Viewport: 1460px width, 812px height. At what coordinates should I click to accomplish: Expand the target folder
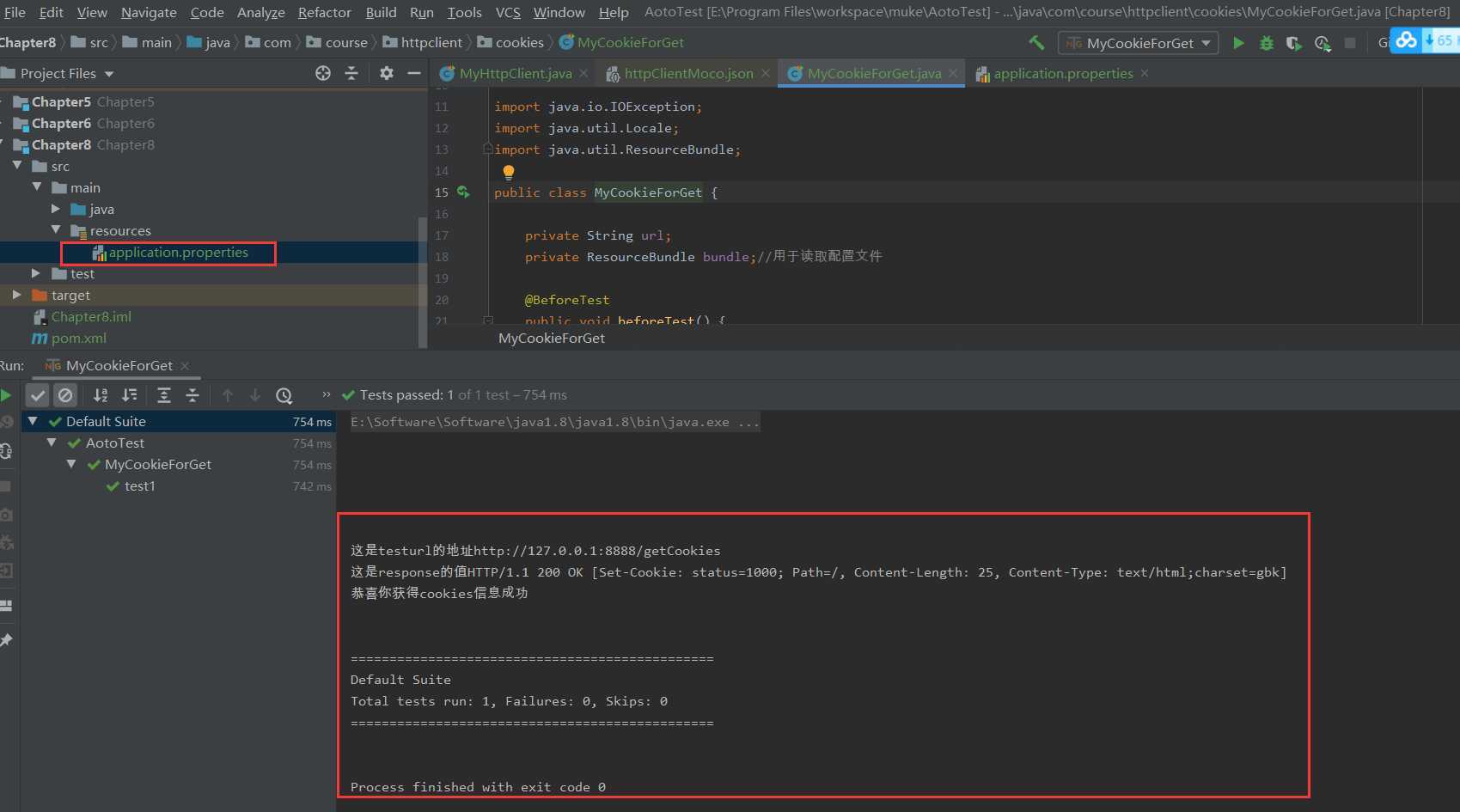point(16,295)
